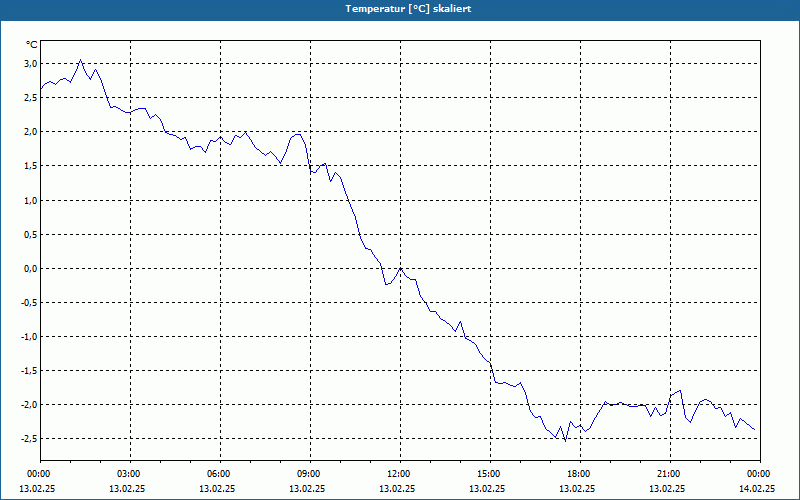
Task: Click the 06:00 time label
Action: click(220, 474)
